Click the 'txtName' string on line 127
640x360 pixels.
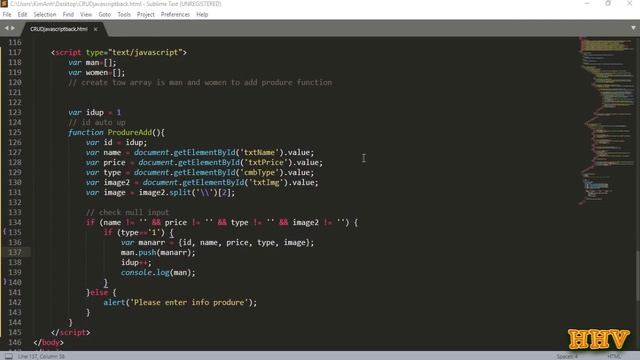[x=259, y=152]
